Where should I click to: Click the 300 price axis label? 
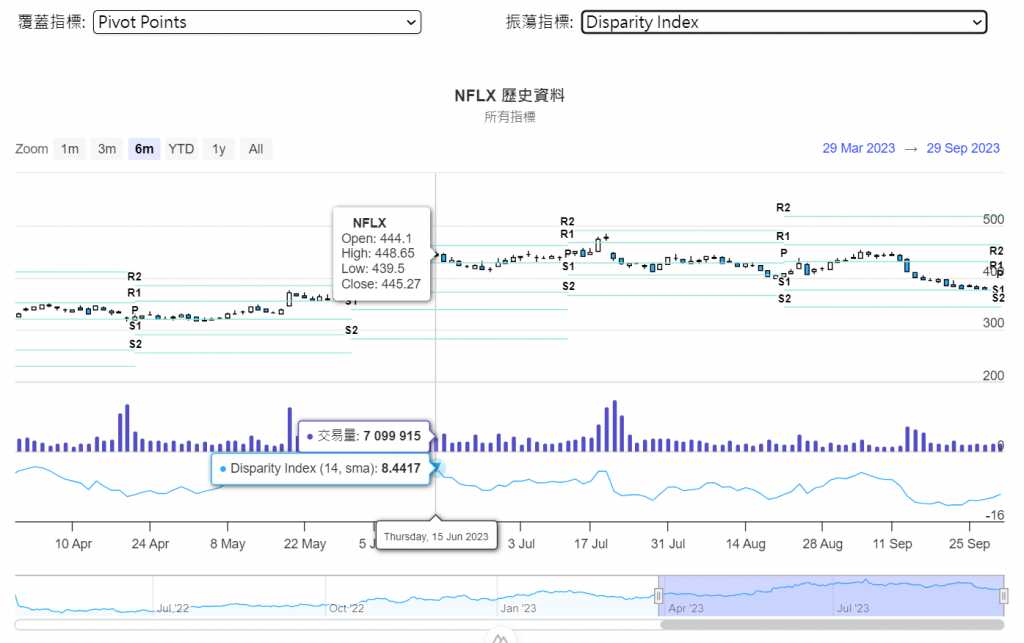pyautogui.click(x=993, y=323)
